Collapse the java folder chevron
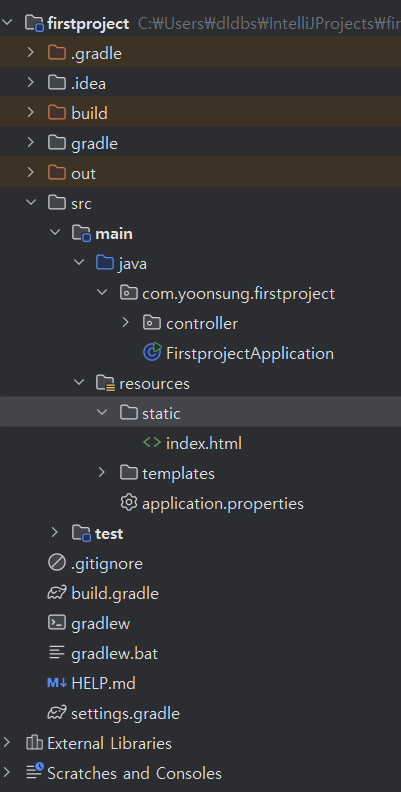401x792 pixels. [x=78, y=263]
